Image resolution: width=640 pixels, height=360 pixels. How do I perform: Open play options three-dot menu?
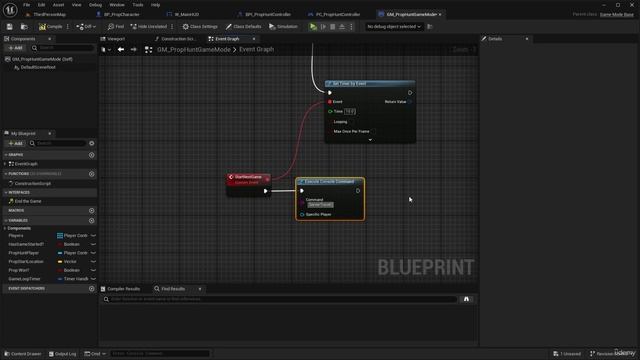click(351, 27)
